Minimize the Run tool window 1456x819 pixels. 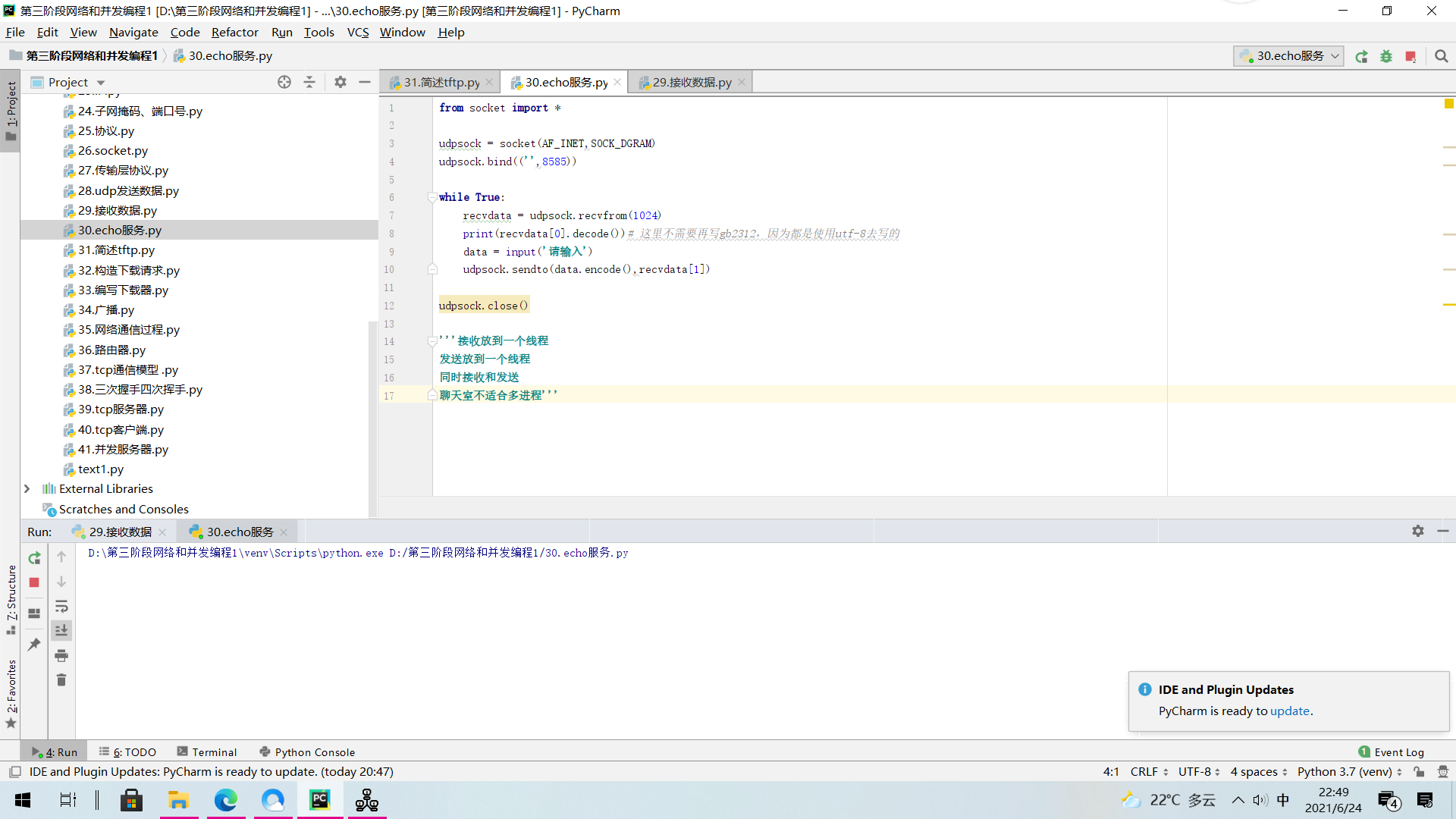pos(1443,531)
